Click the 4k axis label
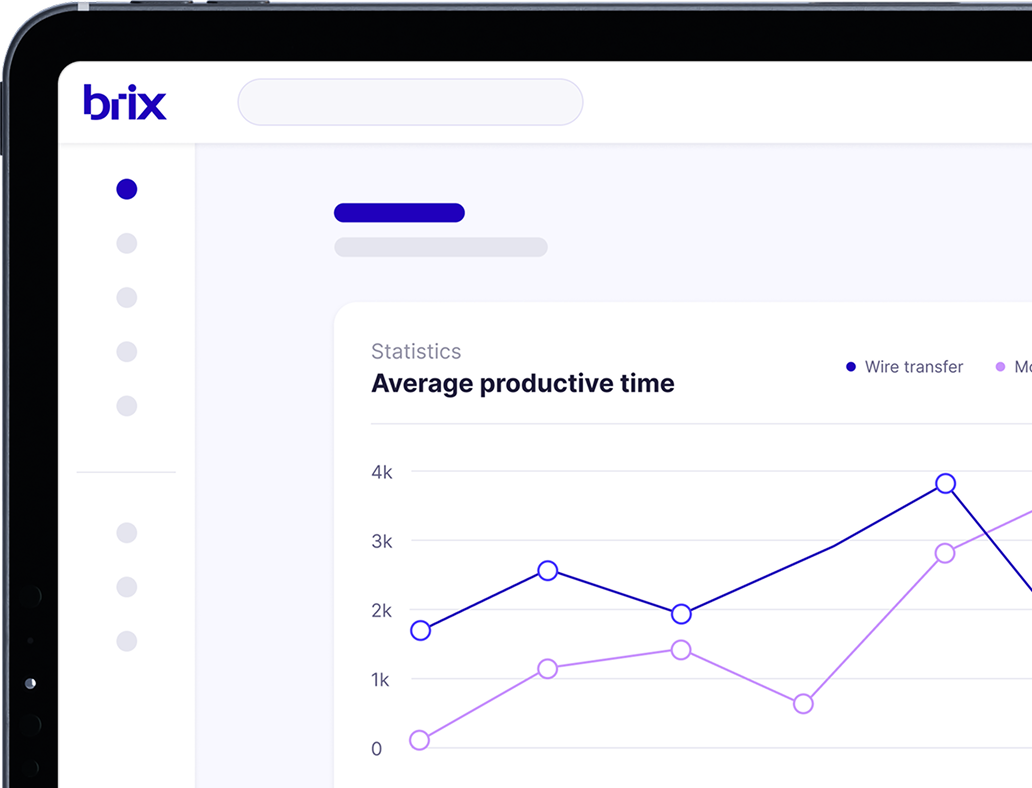 click(382, 472)
